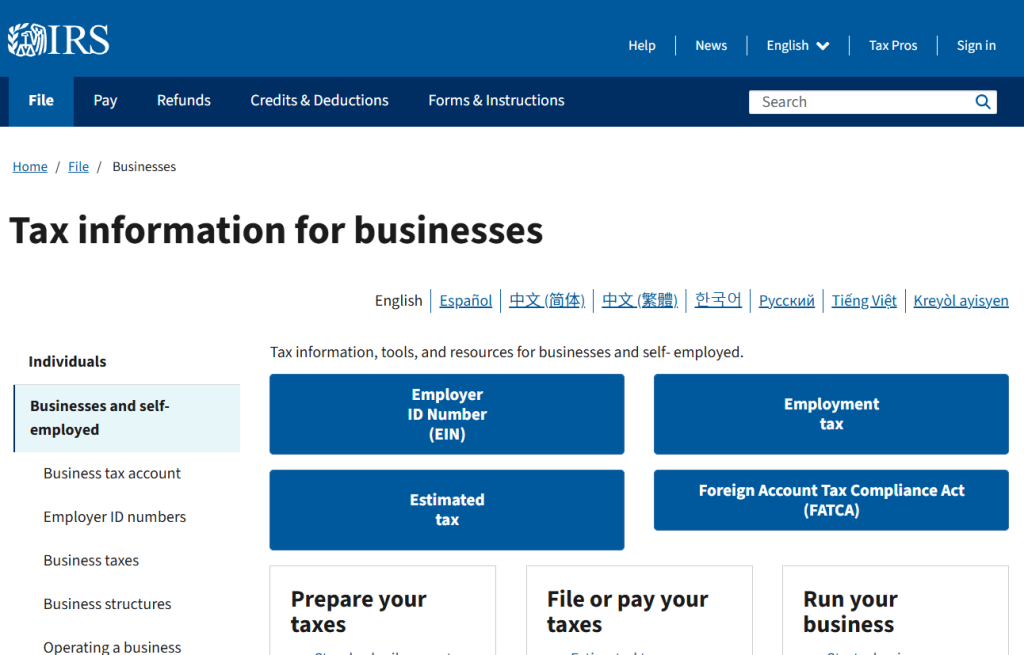Image resolution: width=1024 pixels, height=655 pixels.
Task: Open Operating a business sidebar link
Action: pyautogui.click(x=112, y=647)
